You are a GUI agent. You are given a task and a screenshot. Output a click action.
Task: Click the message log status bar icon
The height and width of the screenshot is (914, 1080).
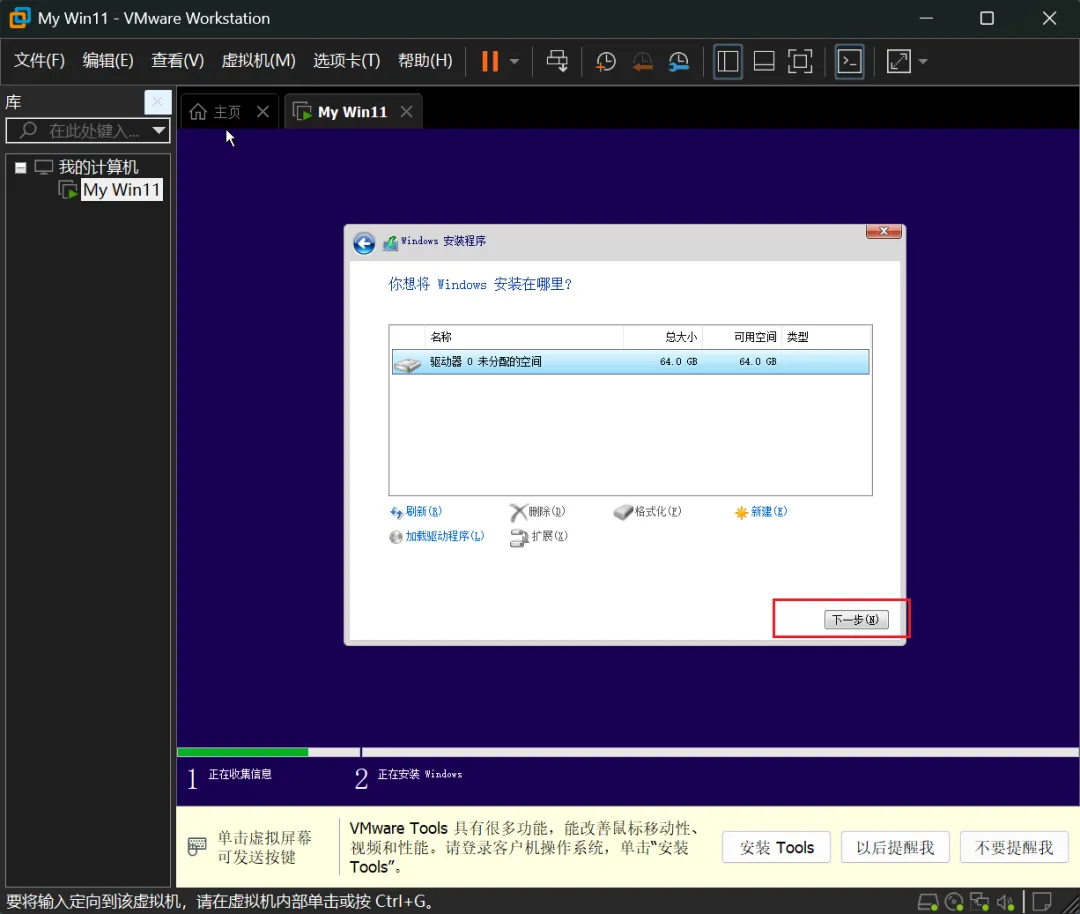click(1041, 901)
